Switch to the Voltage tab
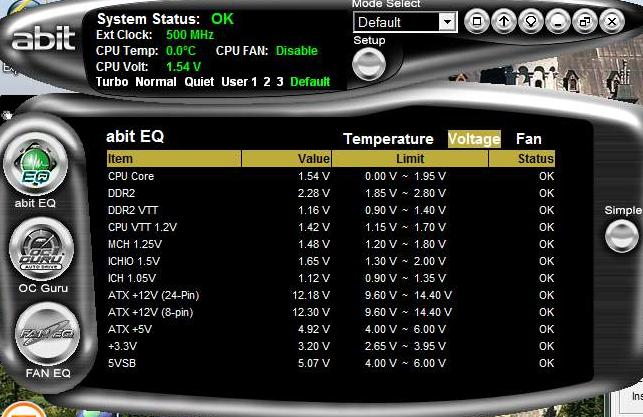 pyautogui.click(x=474, y=139)
